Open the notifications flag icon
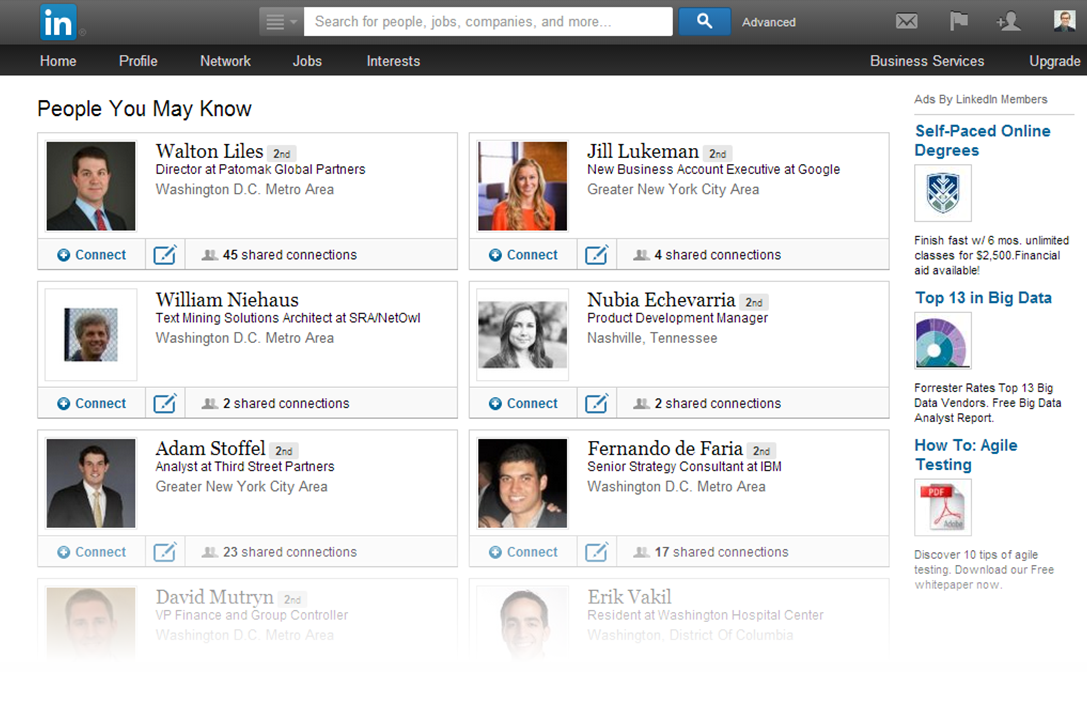Screen dimensions: 1087x717 click(x=958, y=22)
